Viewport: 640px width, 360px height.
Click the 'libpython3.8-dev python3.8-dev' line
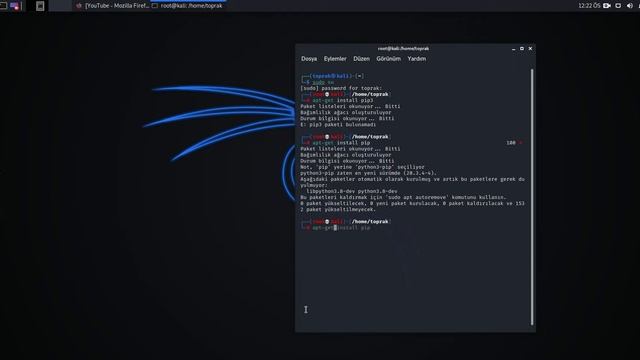click(x=351, y=191)
